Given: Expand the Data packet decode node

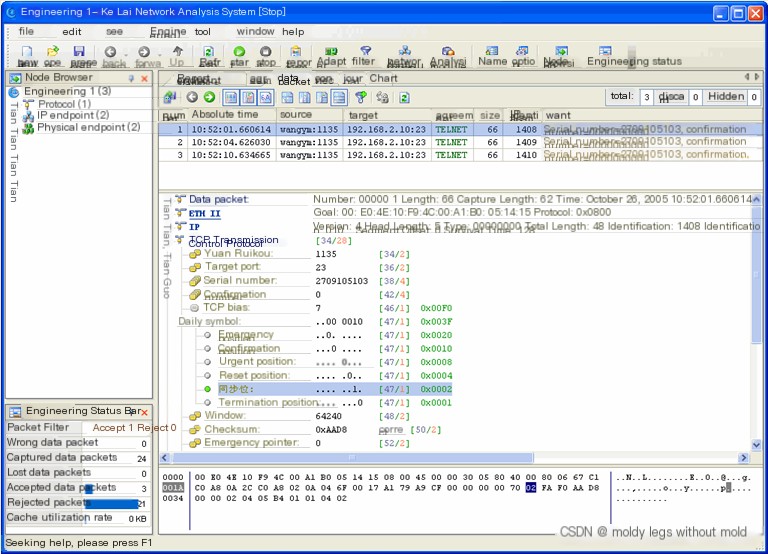Looking at the screenshot, I should tap(180, 199).
